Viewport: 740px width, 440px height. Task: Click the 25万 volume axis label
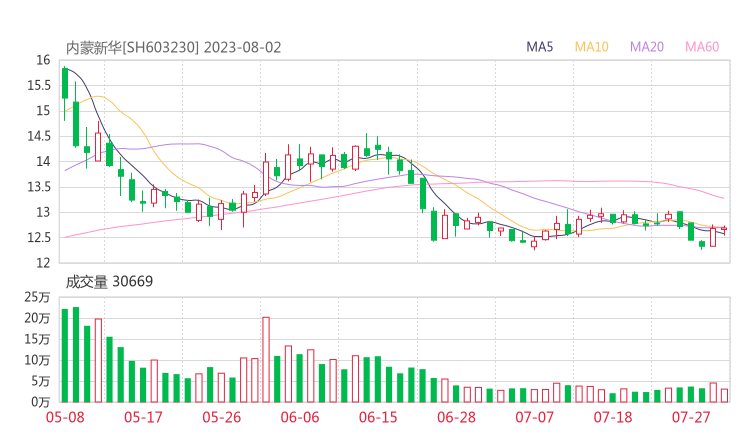click(37, 297)
